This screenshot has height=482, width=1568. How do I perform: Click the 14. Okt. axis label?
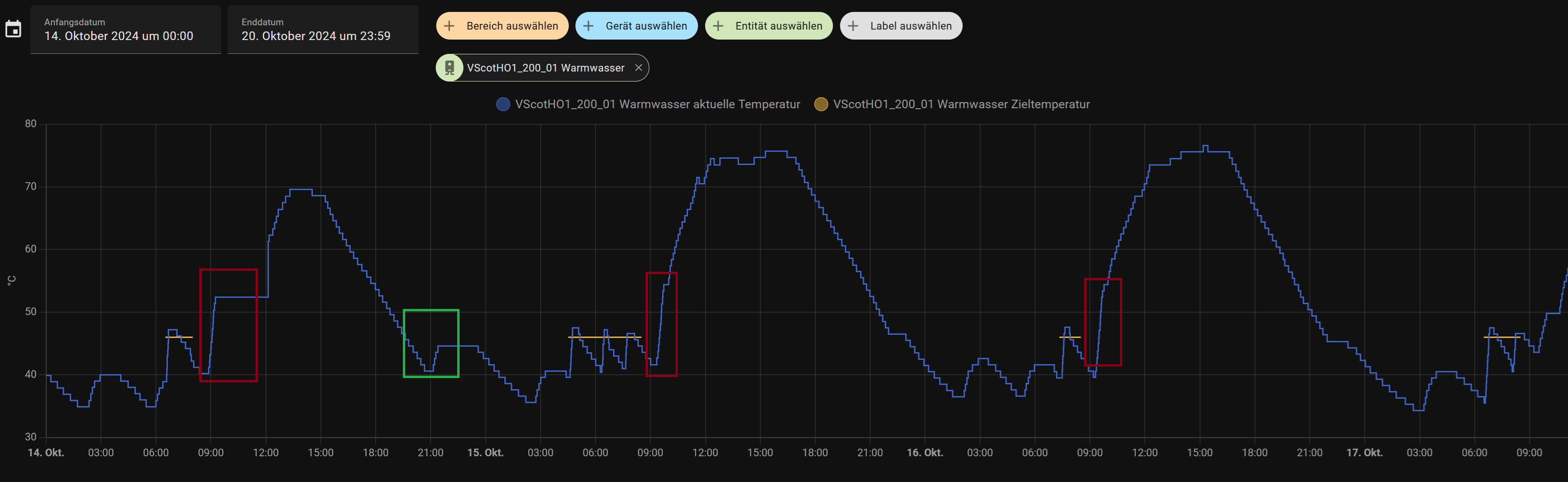tap(46, 452)
